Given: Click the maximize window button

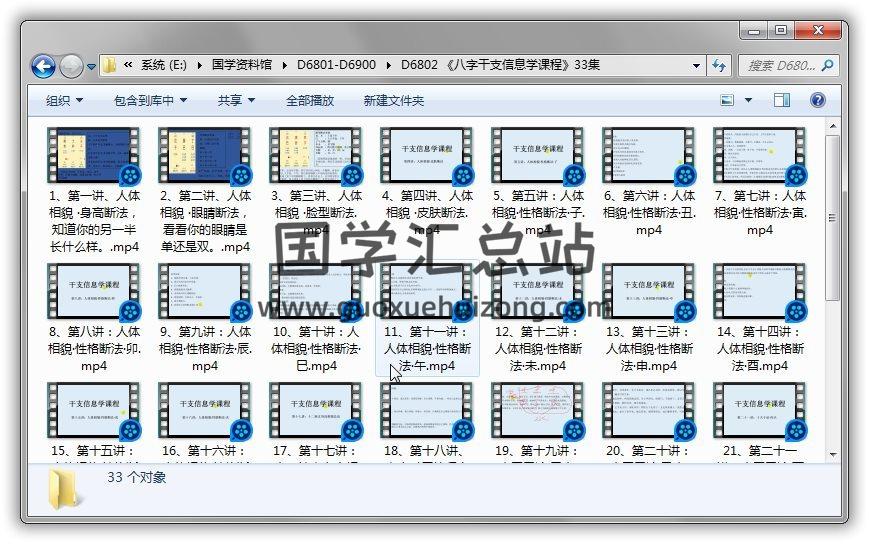Looking at the screenshot, I should [x=781, y=30].
